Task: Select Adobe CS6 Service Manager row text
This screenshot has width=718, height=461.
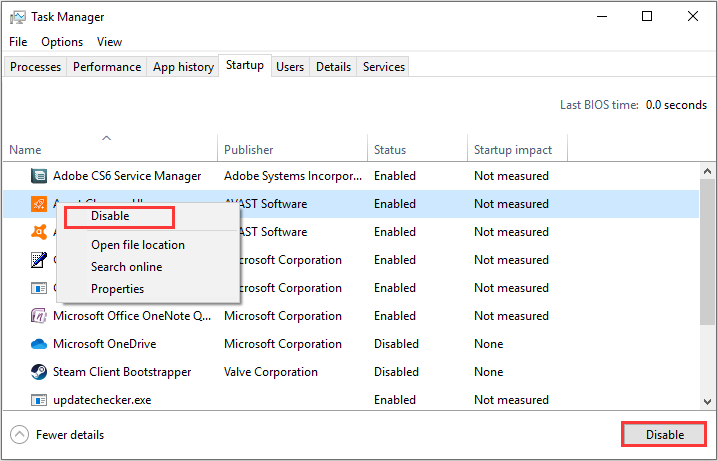Action: coord(127,176)
